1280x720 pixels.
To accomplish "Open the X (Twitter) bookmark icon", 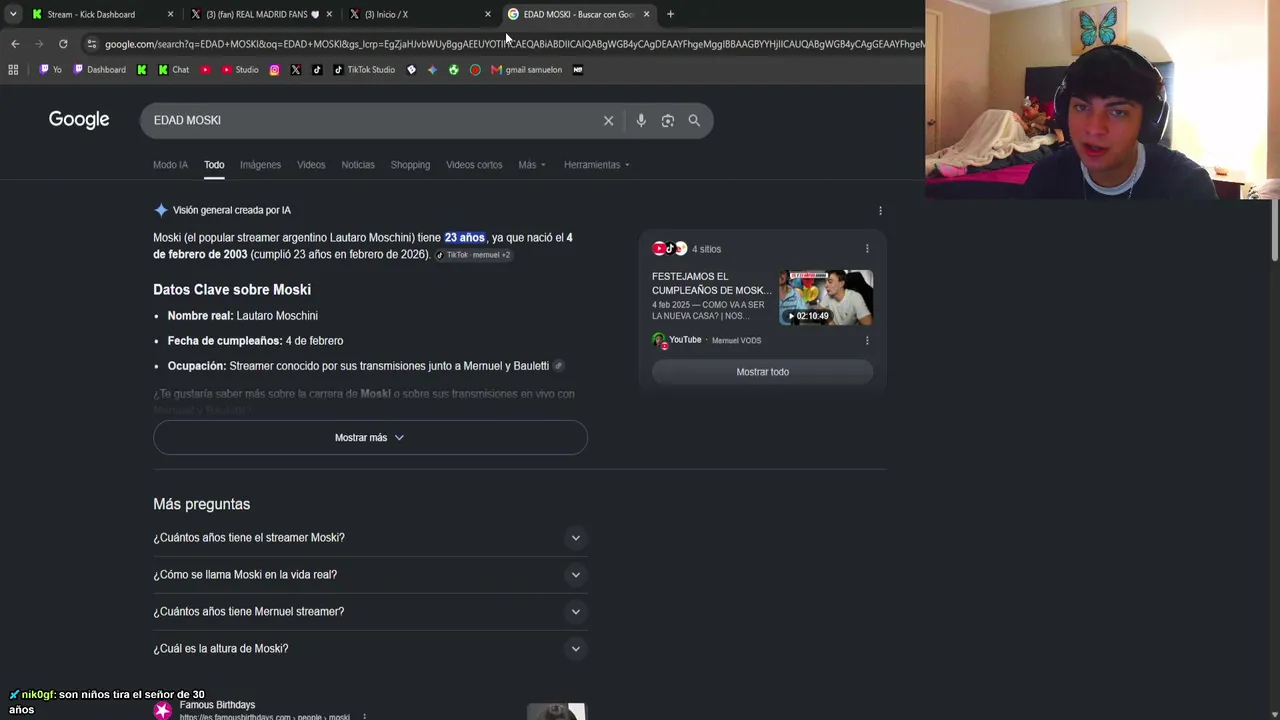I will pyautogui.click(x=296, y=70).
